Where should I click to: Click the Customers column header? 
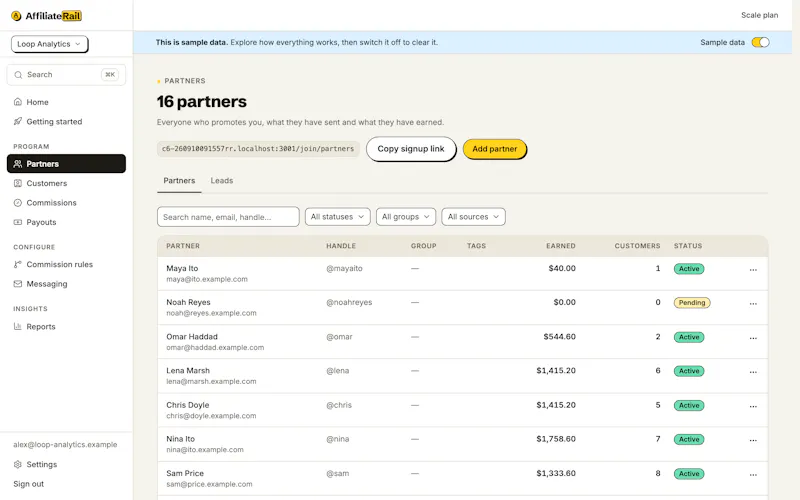[637, 246]
